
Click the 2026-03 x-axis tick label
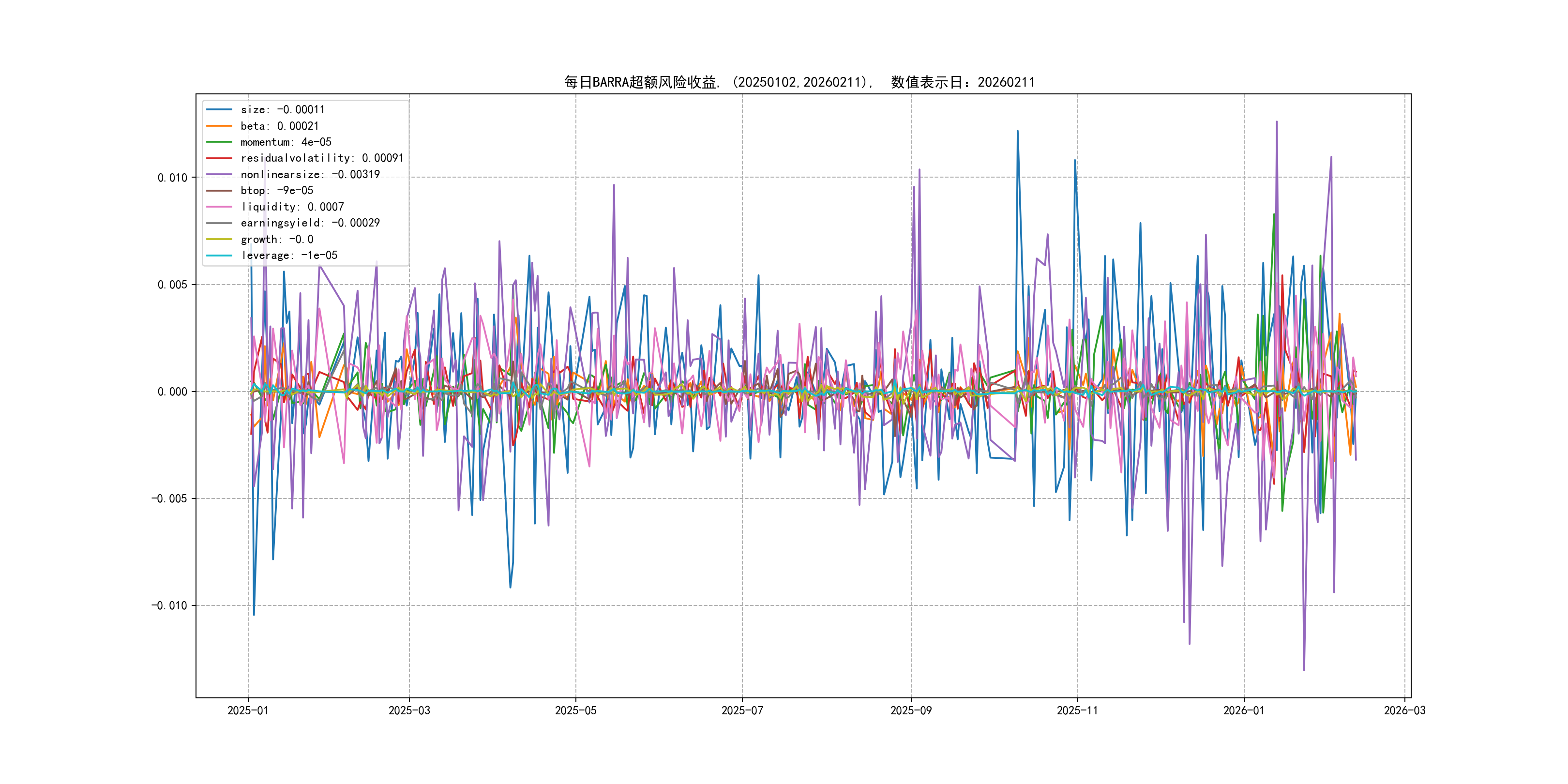pos(1404,710)
